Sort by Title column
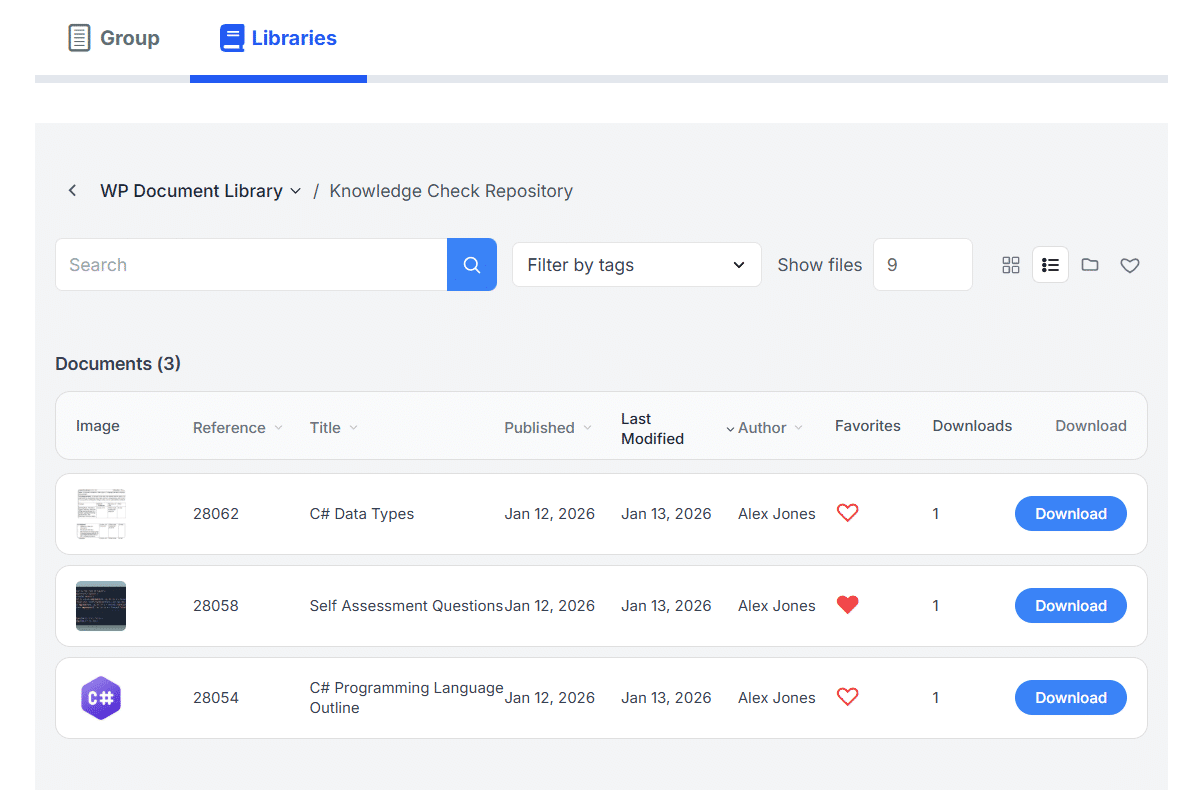 click(x=334, y=427)
